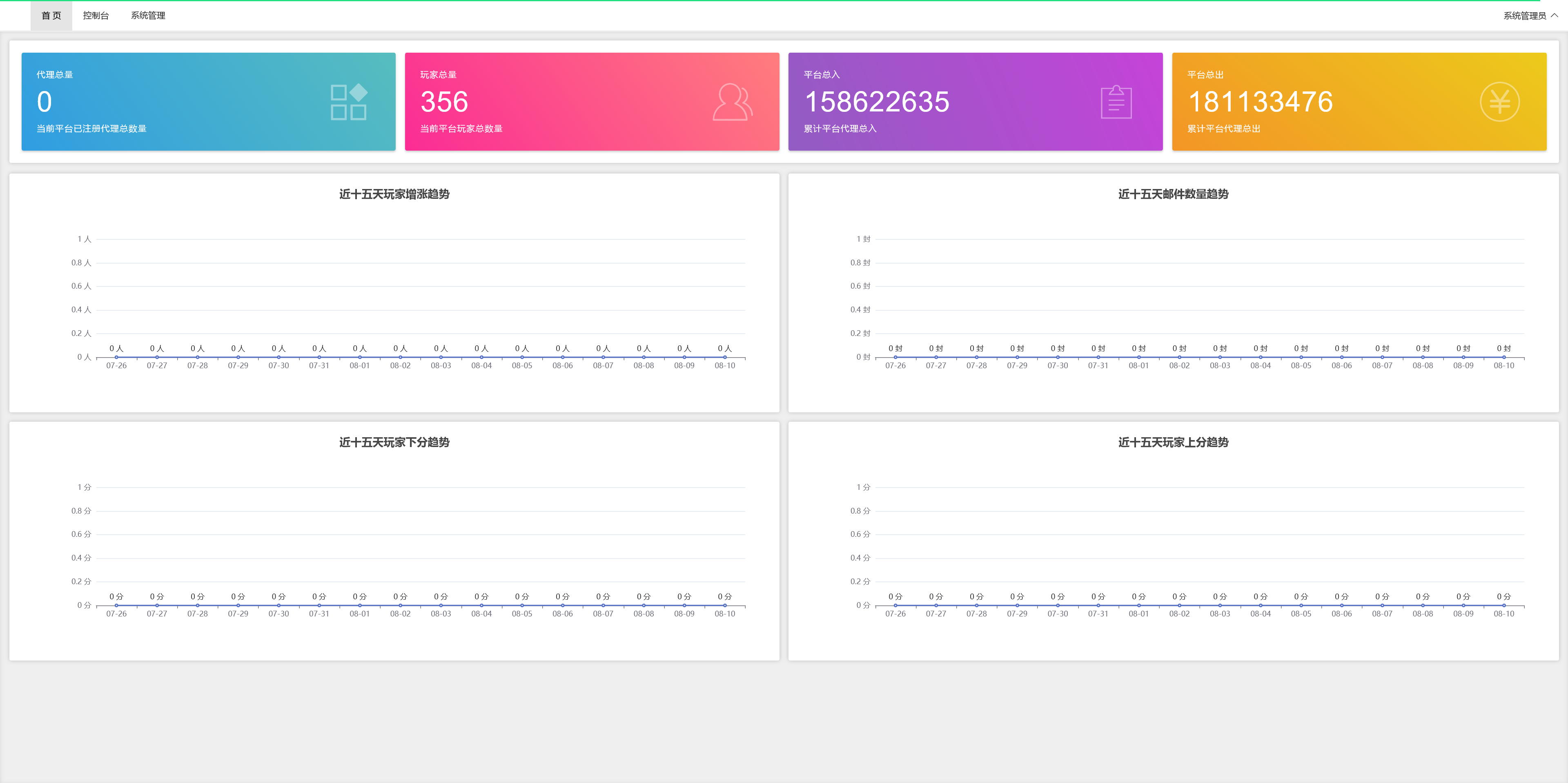
Task: Open the 系统管理 menu item
Action: 148,16
